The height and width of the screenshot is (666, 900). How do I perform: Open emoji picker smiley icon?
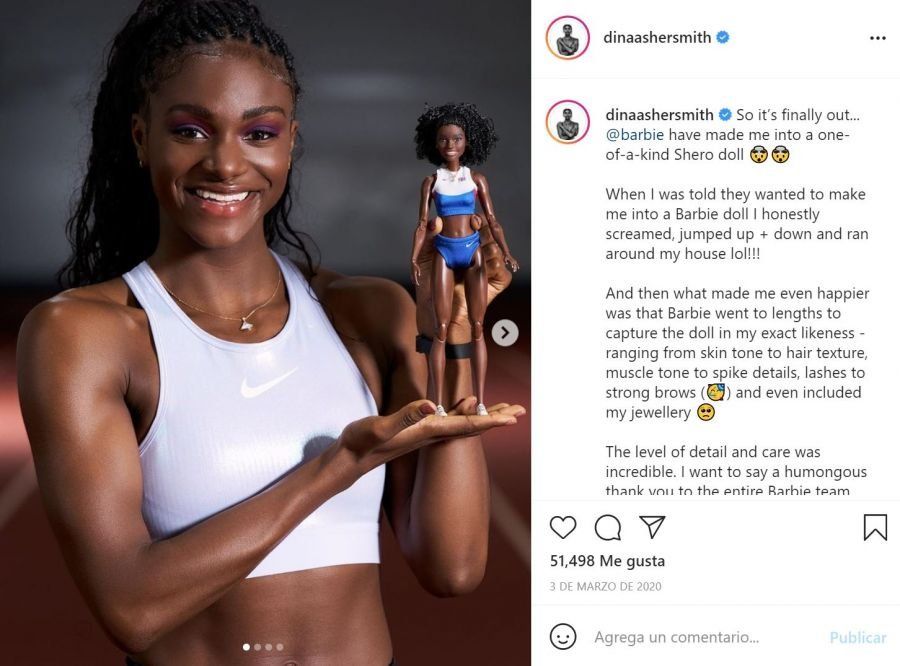click(x=562, y=637)
